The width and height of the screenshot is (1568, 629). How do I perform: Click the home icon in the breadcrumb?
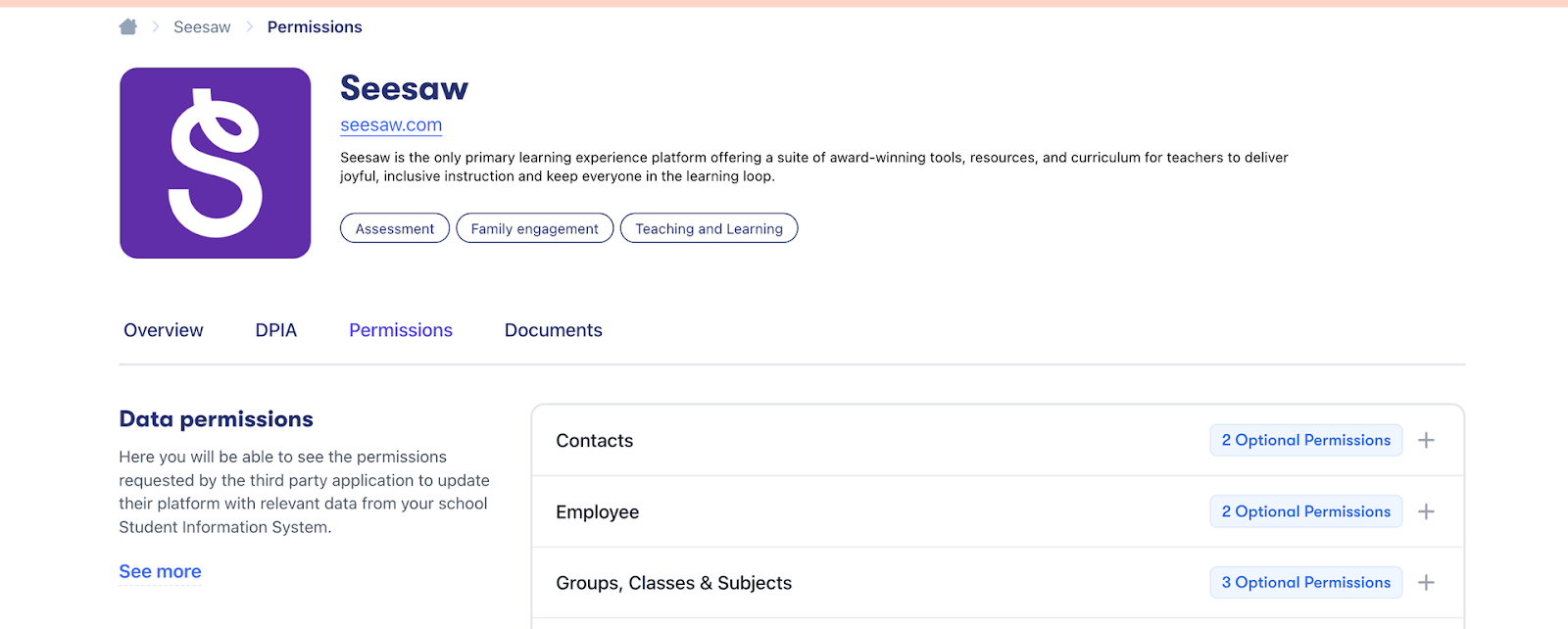[x=127, y=27]
